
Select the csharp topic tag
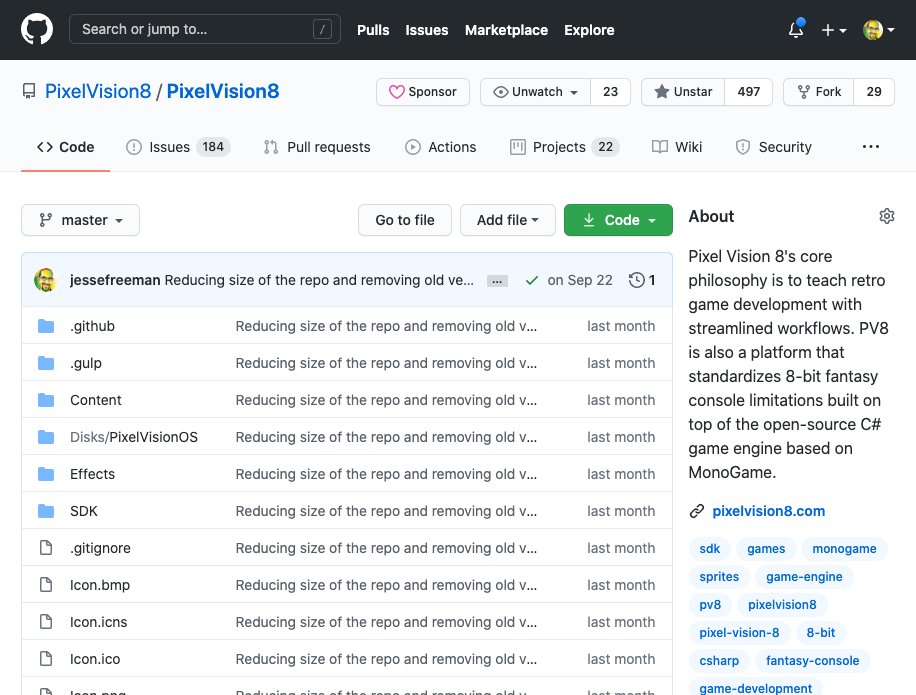tap(719, 661)
